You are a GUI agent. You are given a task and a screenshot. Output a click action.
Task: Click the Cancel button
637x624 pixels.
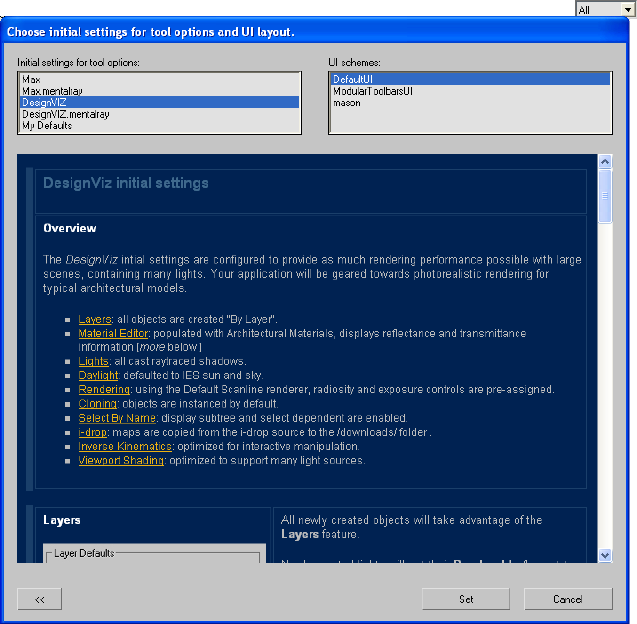tap(568, 599)
